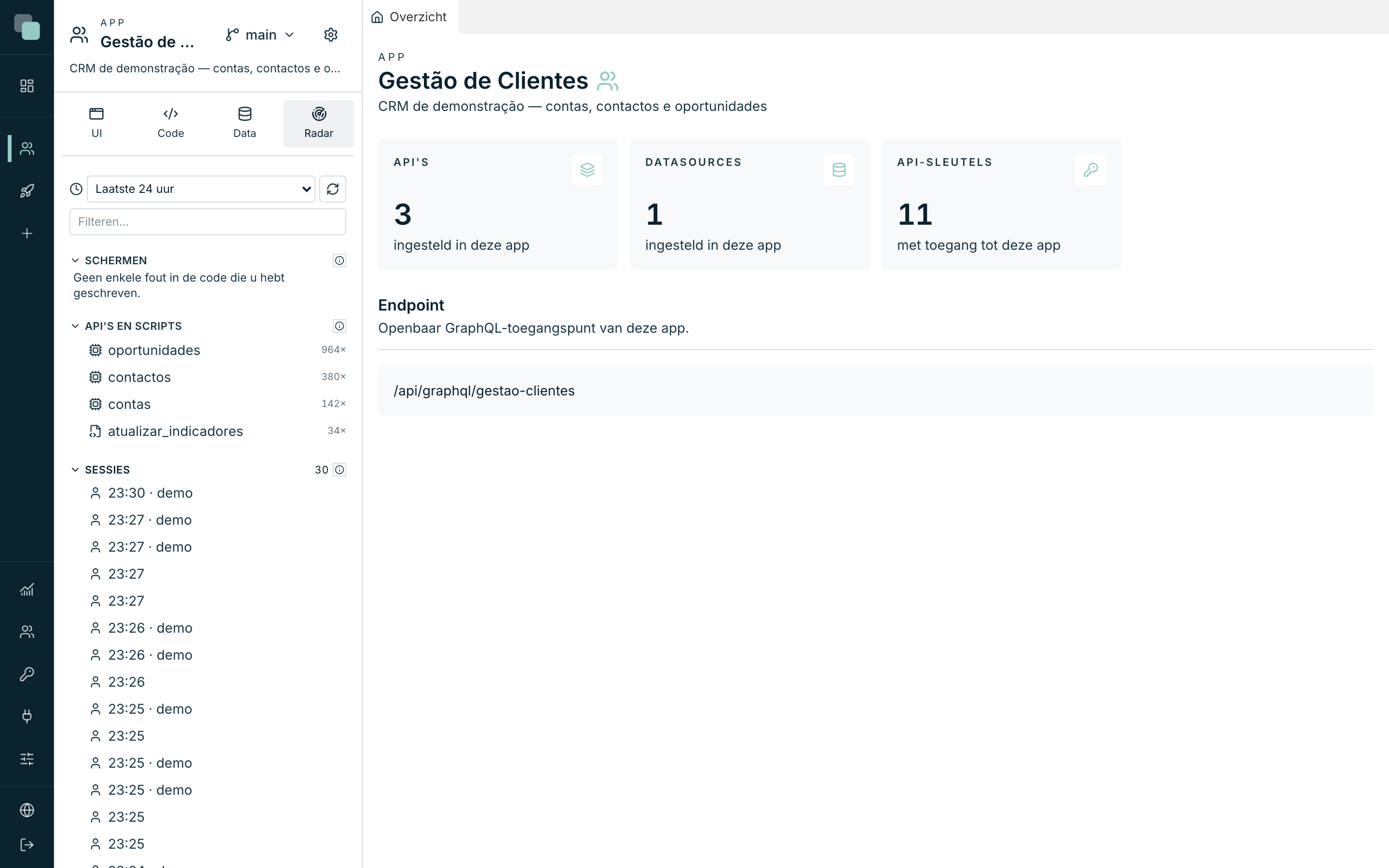This screenshot has height=868, width=1389.
Task: Click the 34× count for atualizar_indicadores
Action: tap(336, 431)
